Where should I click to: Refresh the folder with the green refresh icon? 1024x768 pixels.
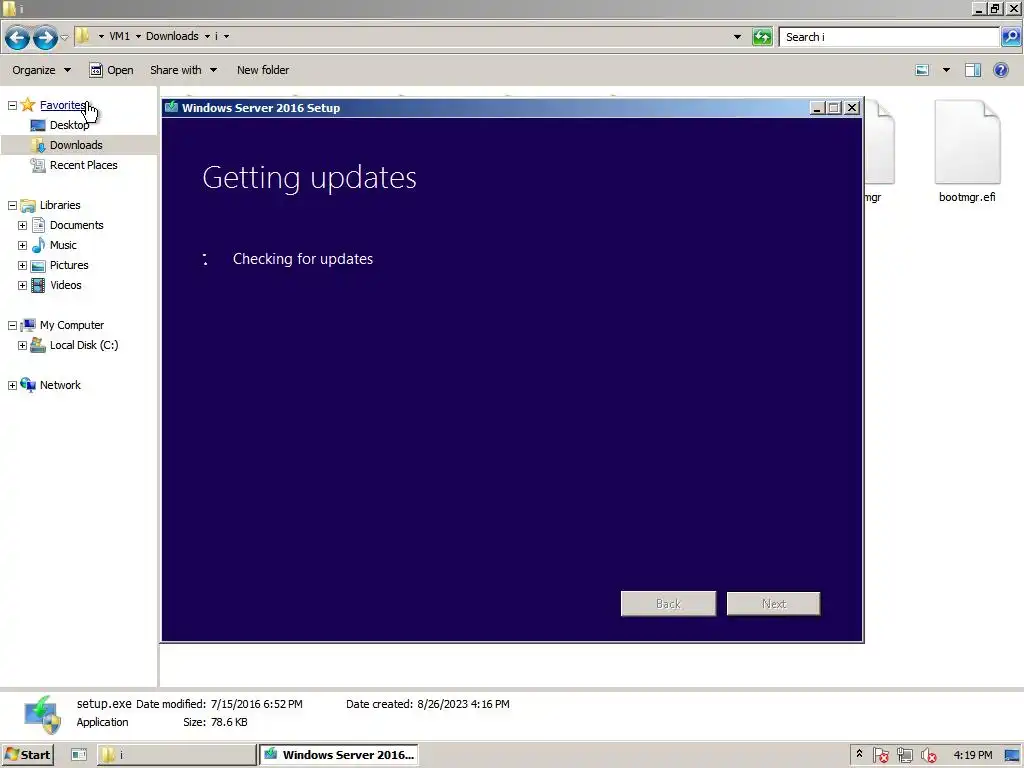click(x=762, y=37)
